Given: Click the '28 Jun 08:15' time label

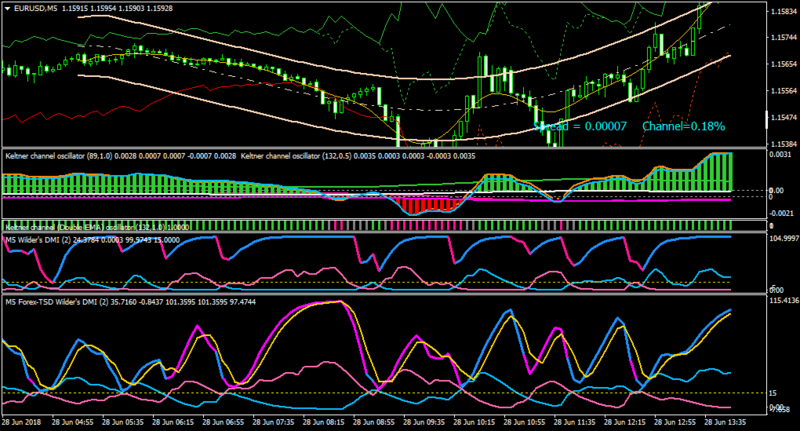Looking at the screenshot, I should point(323,422).
